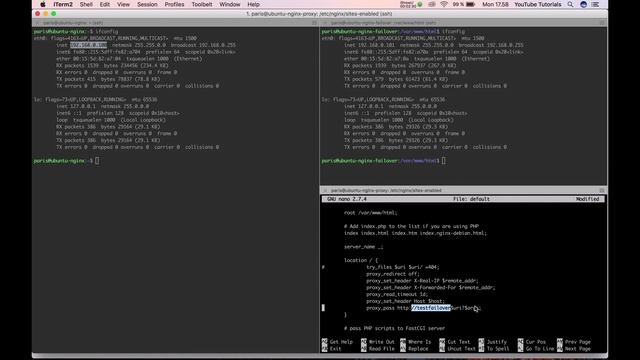Click the To Spell shortcut in nano
Image resolution: width=640 pixels, height=360 pixels.
pos(494,349)
